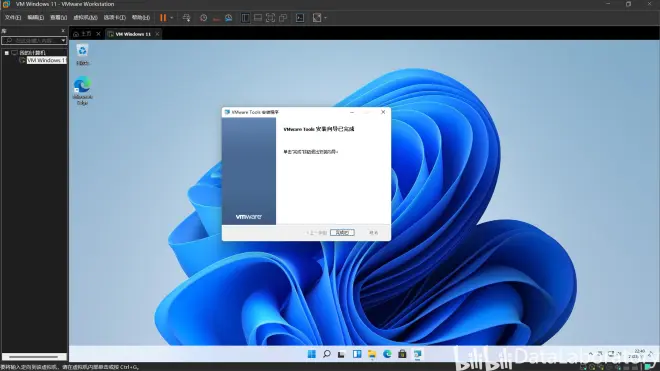Open the 选项卡 (Tabs) menu
Viewport: 660px width, 371px height.
pos(114,18)
